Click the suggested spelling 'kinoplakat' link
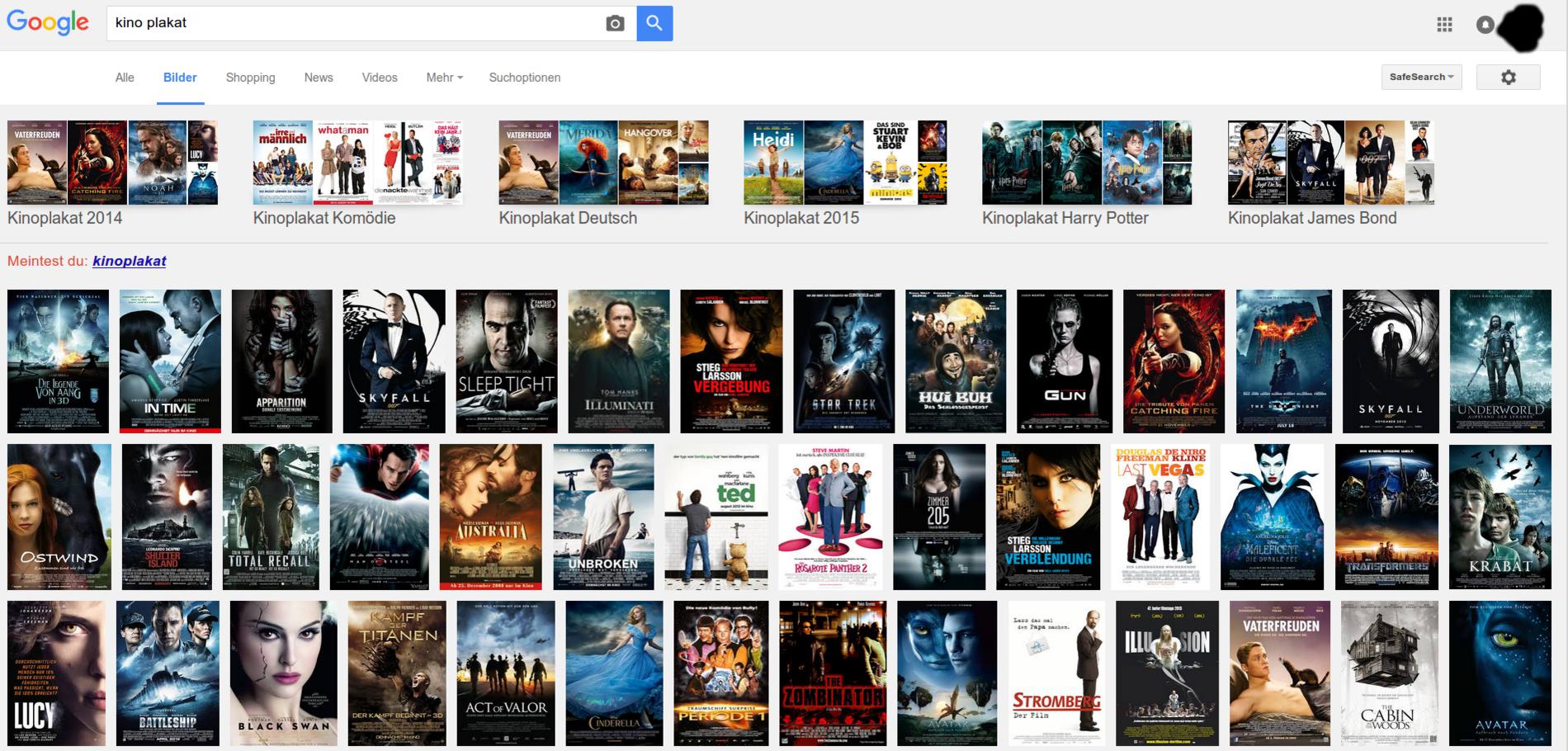Viewport: 1568px width, 751px height. pyautogui.click(x=129, y=261)
